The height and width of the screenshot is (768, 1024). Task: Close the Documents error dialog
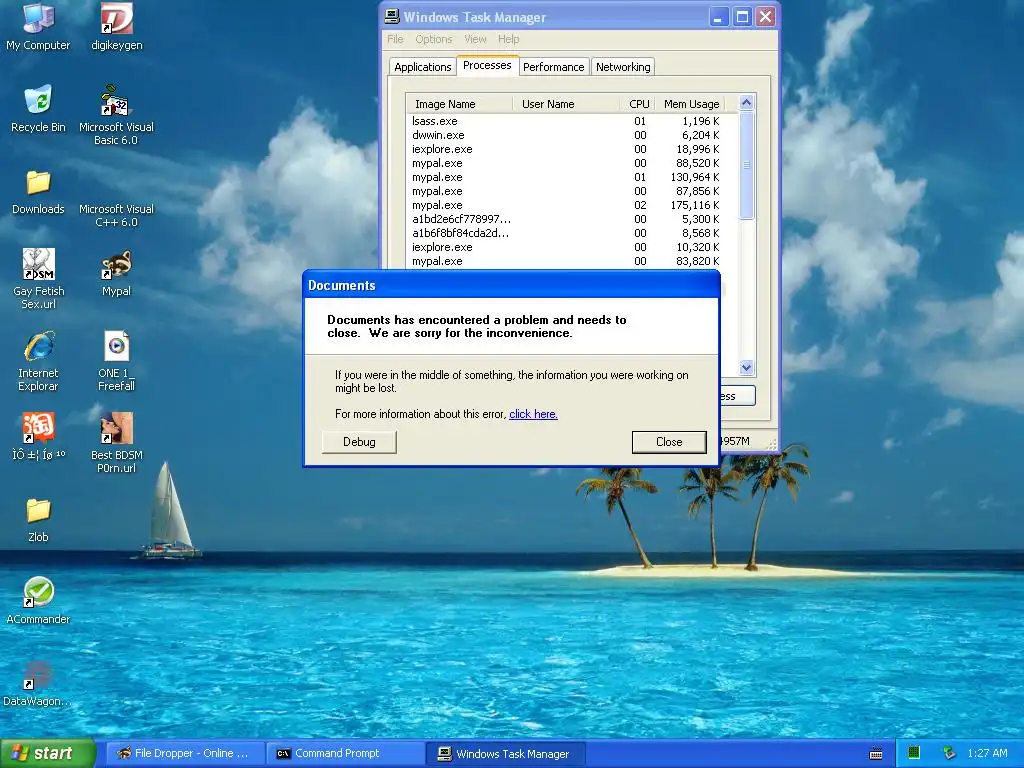point(669,442)
